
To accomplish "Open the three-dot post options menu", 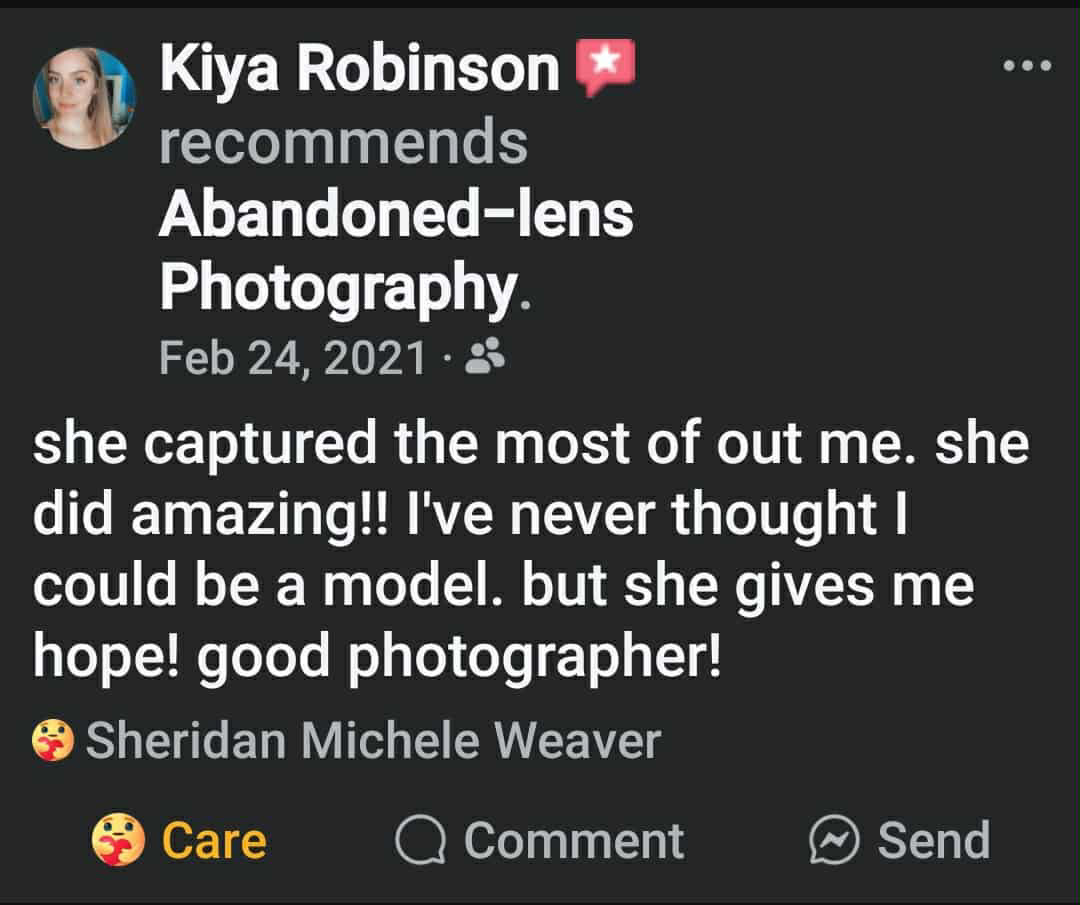I will (1027, 67).
